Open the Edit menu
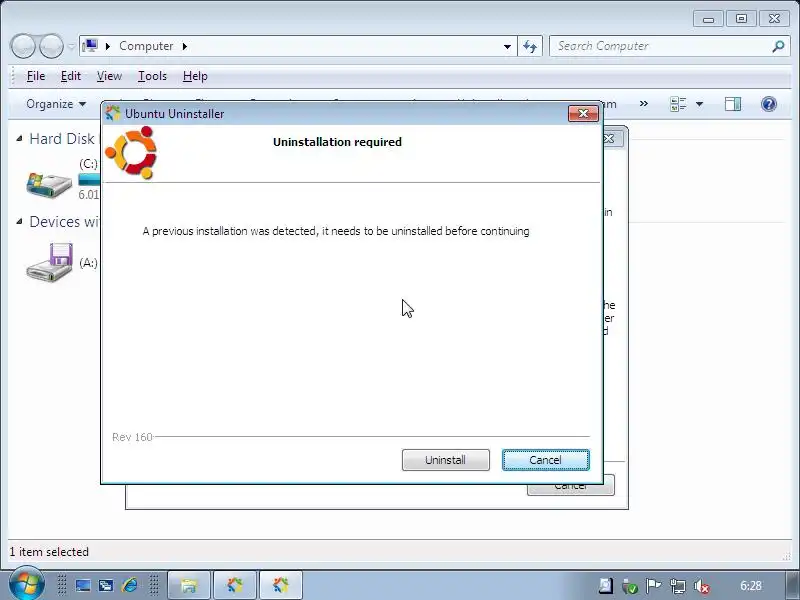 point(70,76)
